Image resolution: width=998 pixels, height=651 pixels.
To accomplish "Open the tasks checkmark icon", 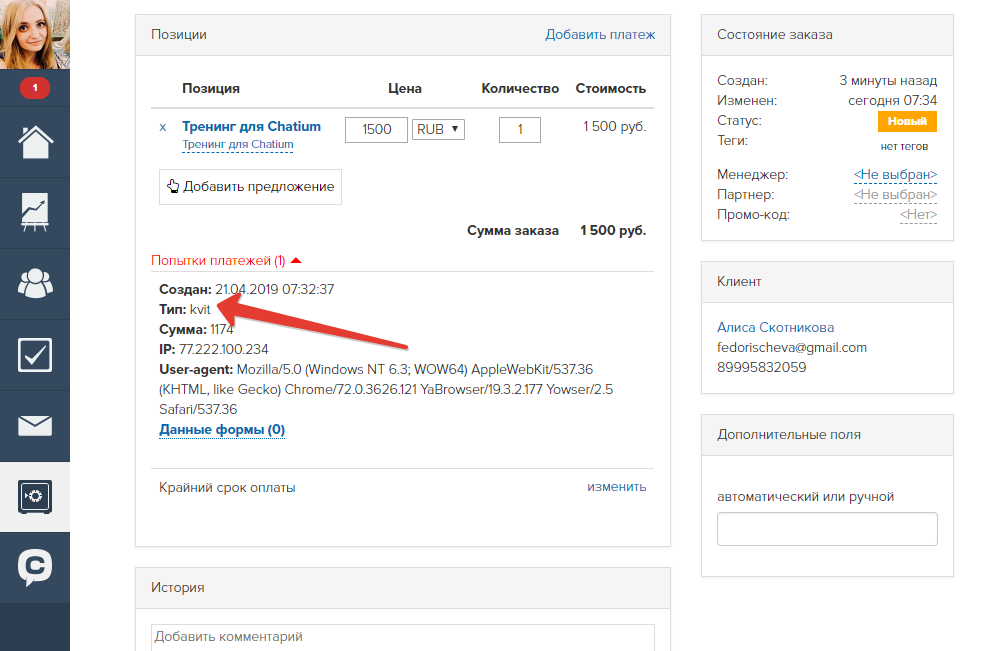I will 35,354.
